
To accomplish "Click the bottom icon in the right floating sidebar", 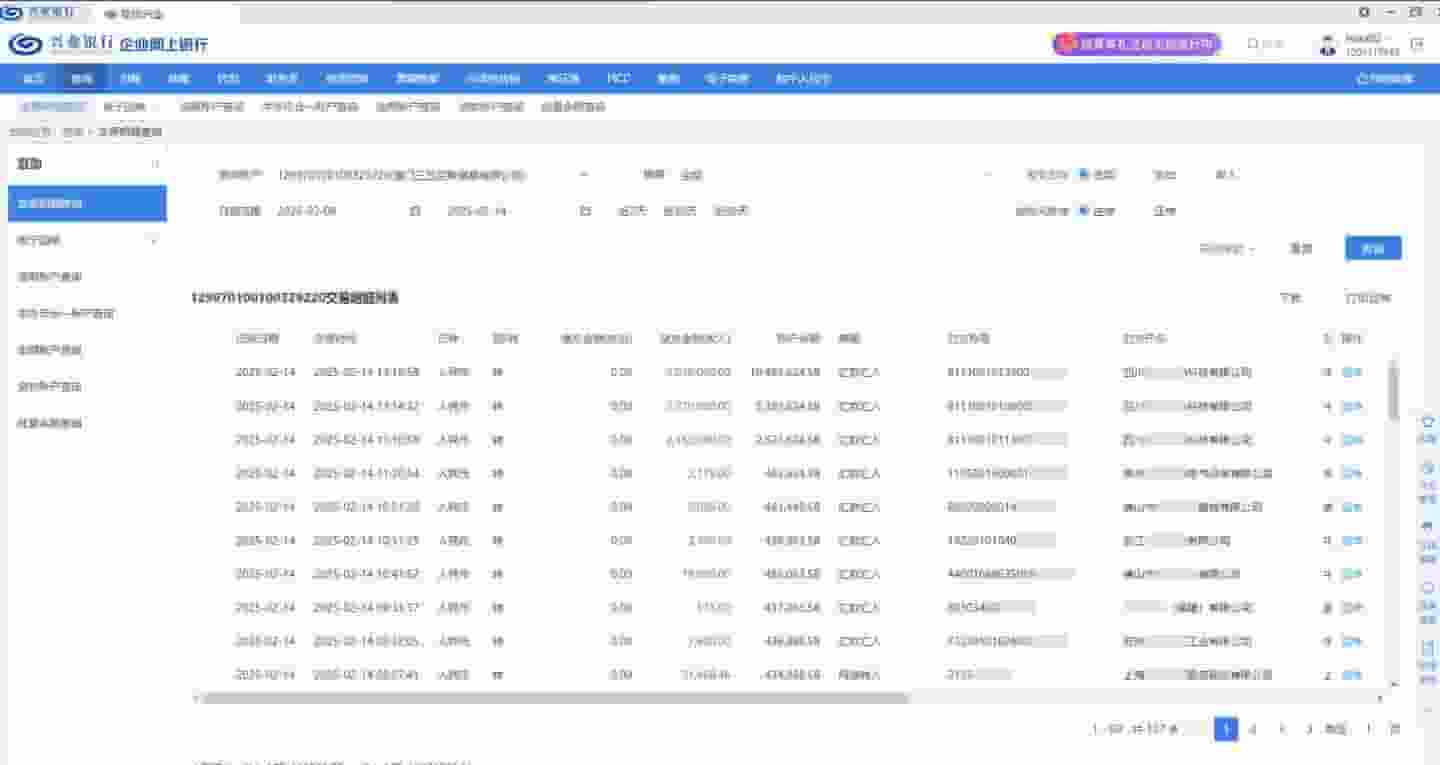I will pos(1428,648).
